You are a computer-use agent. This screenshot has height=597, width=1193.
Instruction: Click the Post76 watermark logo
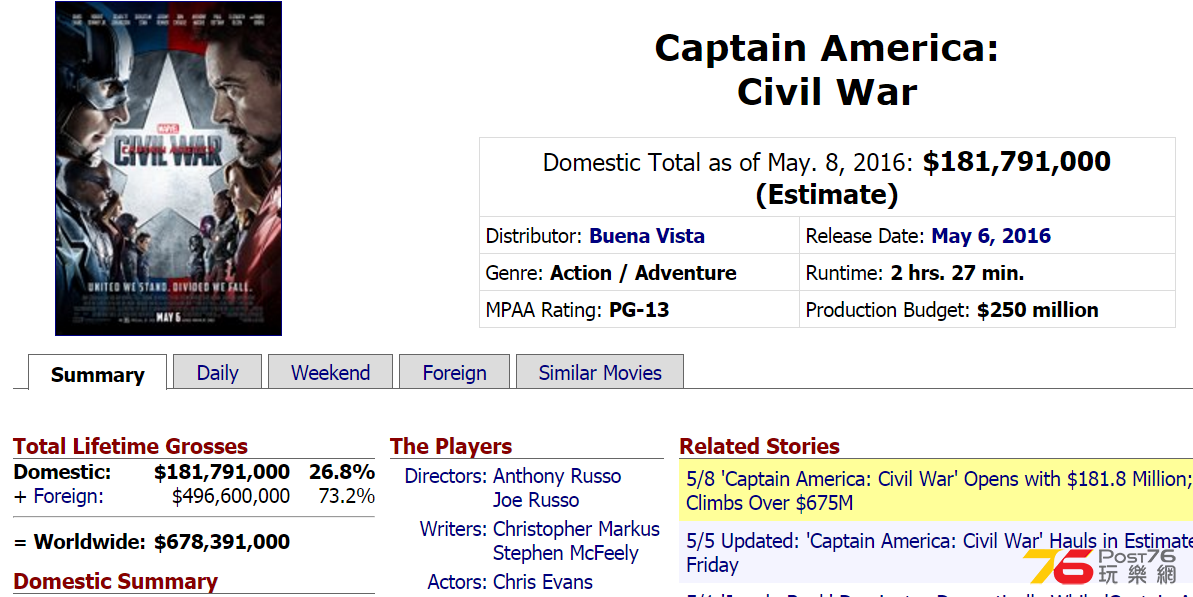pyautogui.click(x=1100, y=567)
